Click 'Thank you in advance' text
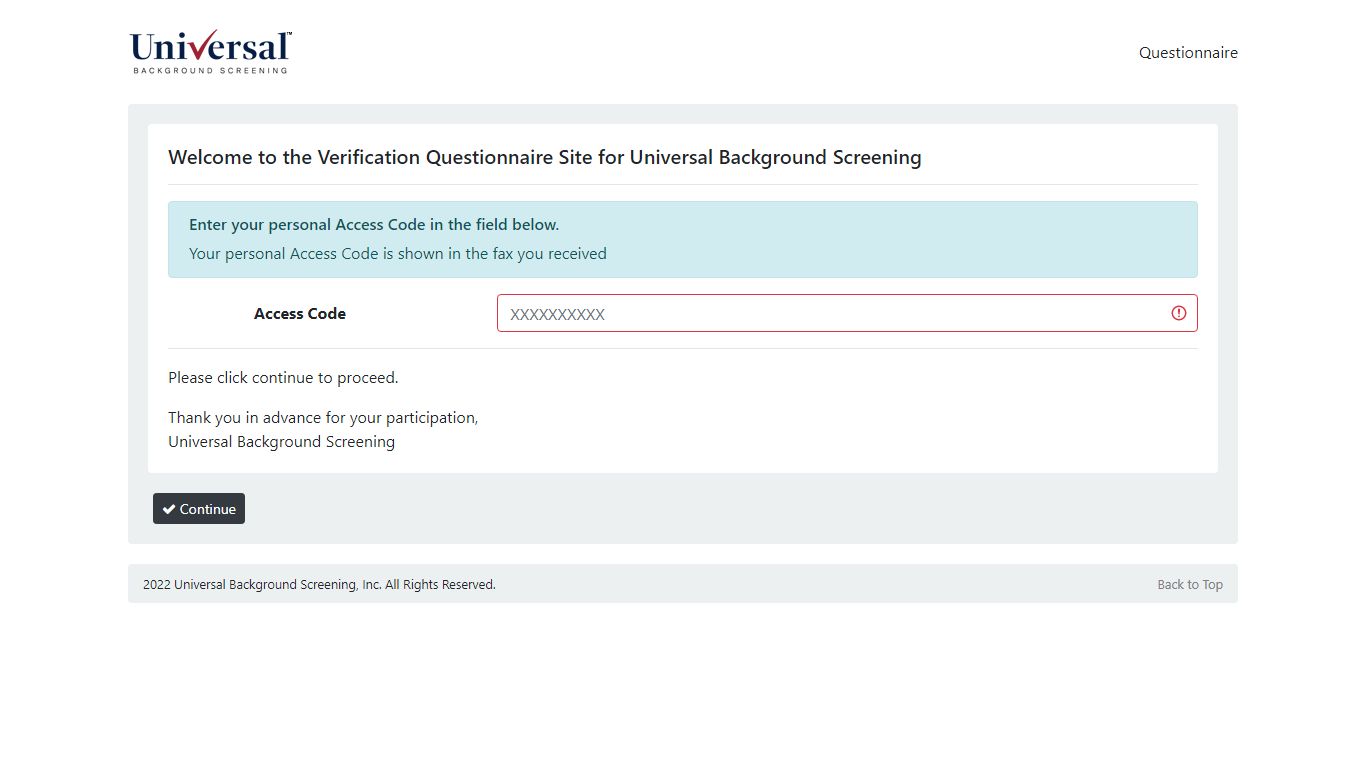Viewport: 1366px width, 768px height. [323, 418]
